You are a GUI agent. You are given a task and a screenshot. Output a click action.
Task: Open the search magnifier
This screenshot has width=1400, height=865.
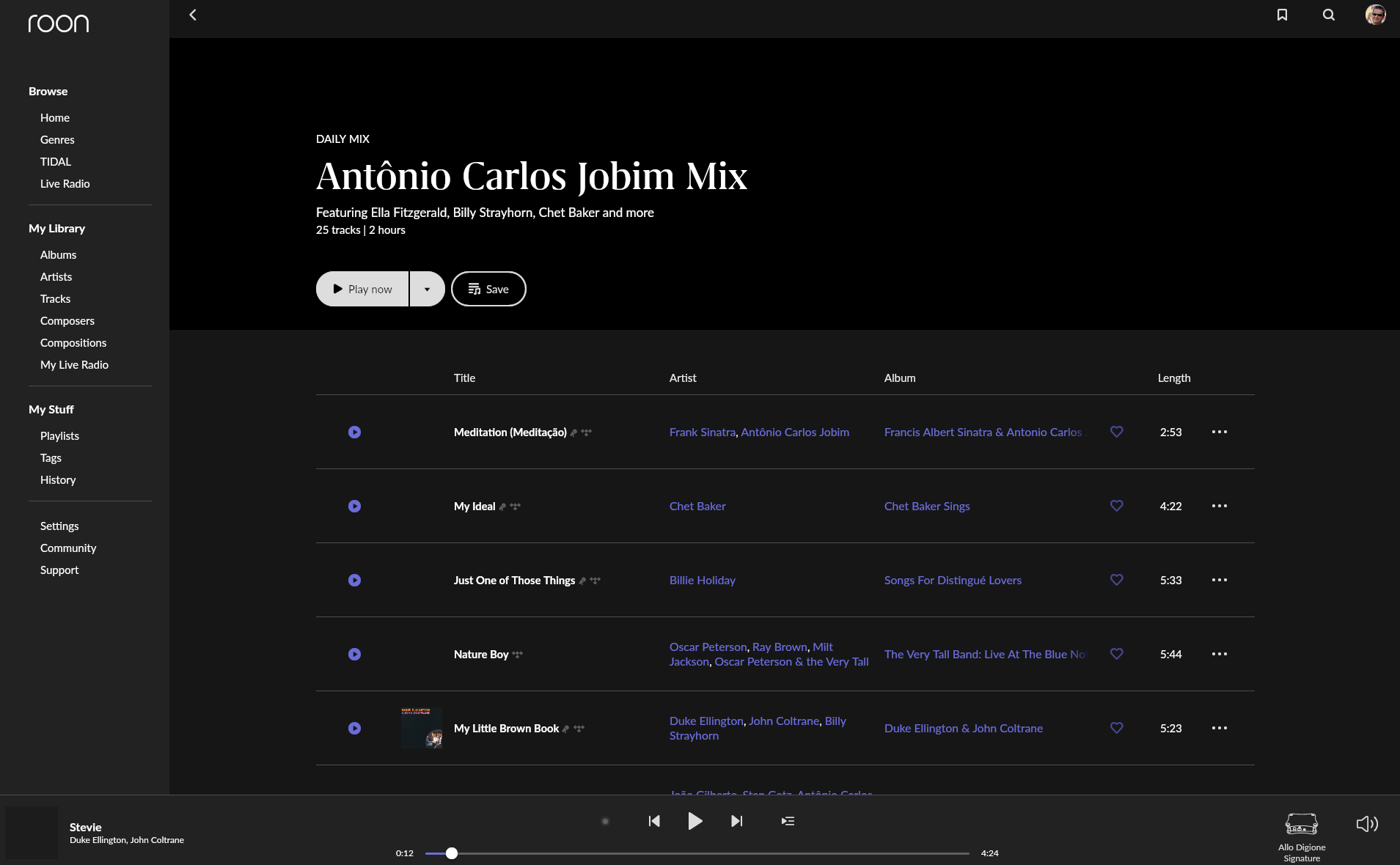click(1328, 15)
